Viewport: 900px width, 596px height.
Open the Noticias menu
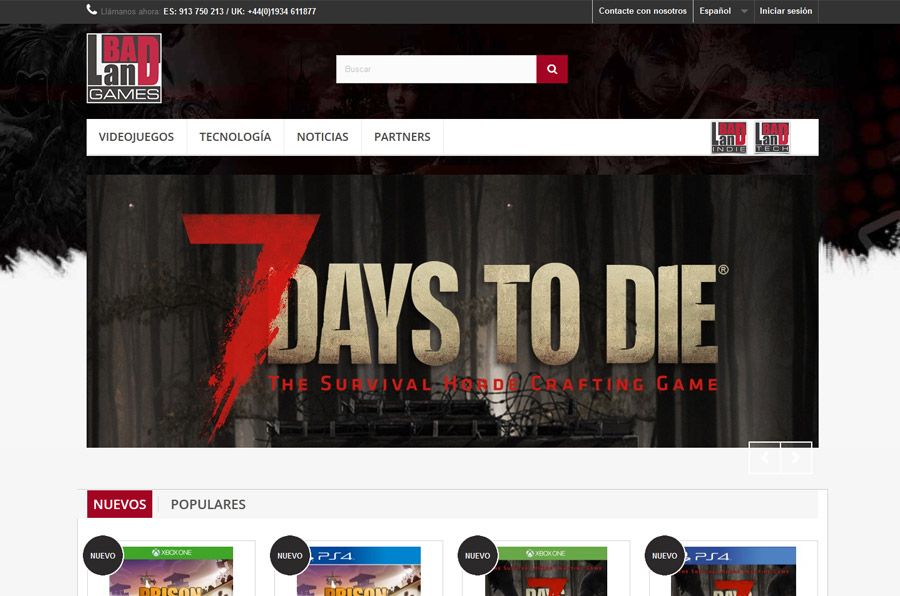323,137
